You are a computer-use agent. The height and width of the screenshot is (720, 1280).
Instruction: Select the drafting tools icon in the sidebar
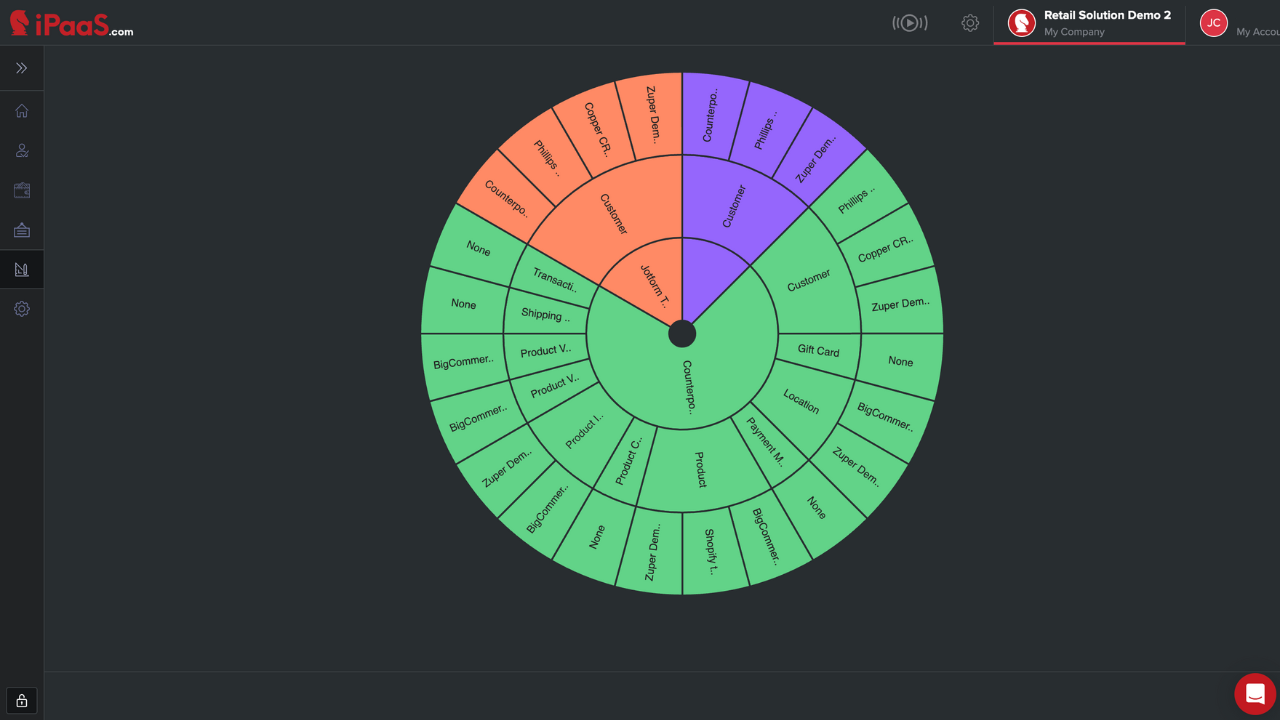point(22,269)
